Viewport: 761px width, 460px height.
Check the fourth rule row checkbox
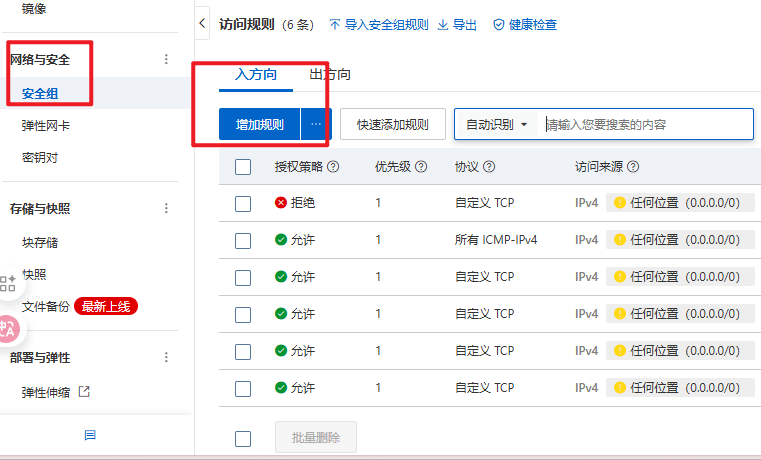click(243, 314)
